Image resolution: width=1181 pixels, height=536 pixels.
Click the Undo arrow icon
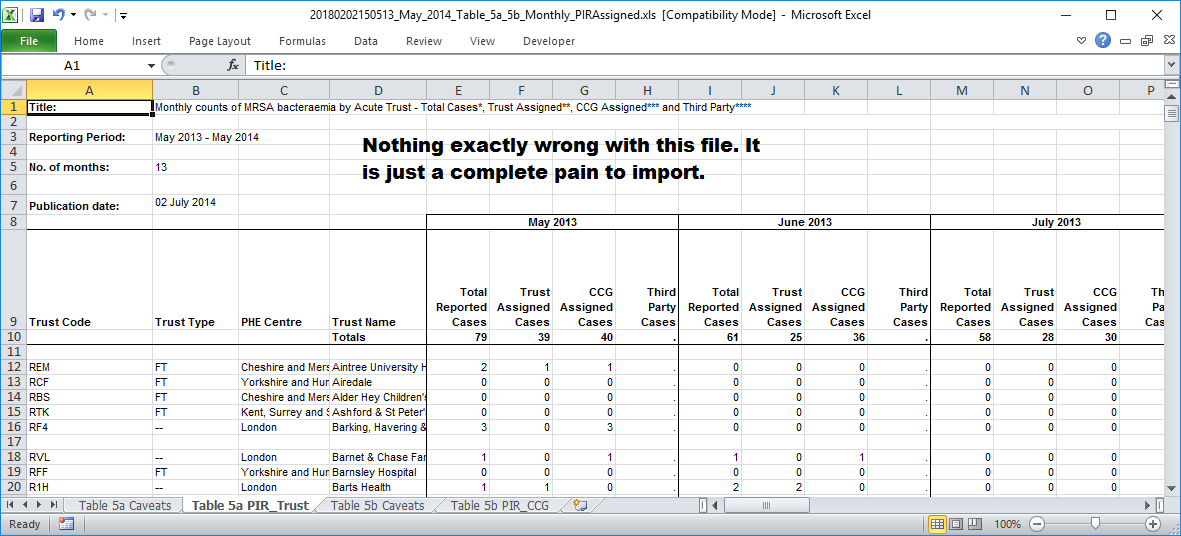59,14
